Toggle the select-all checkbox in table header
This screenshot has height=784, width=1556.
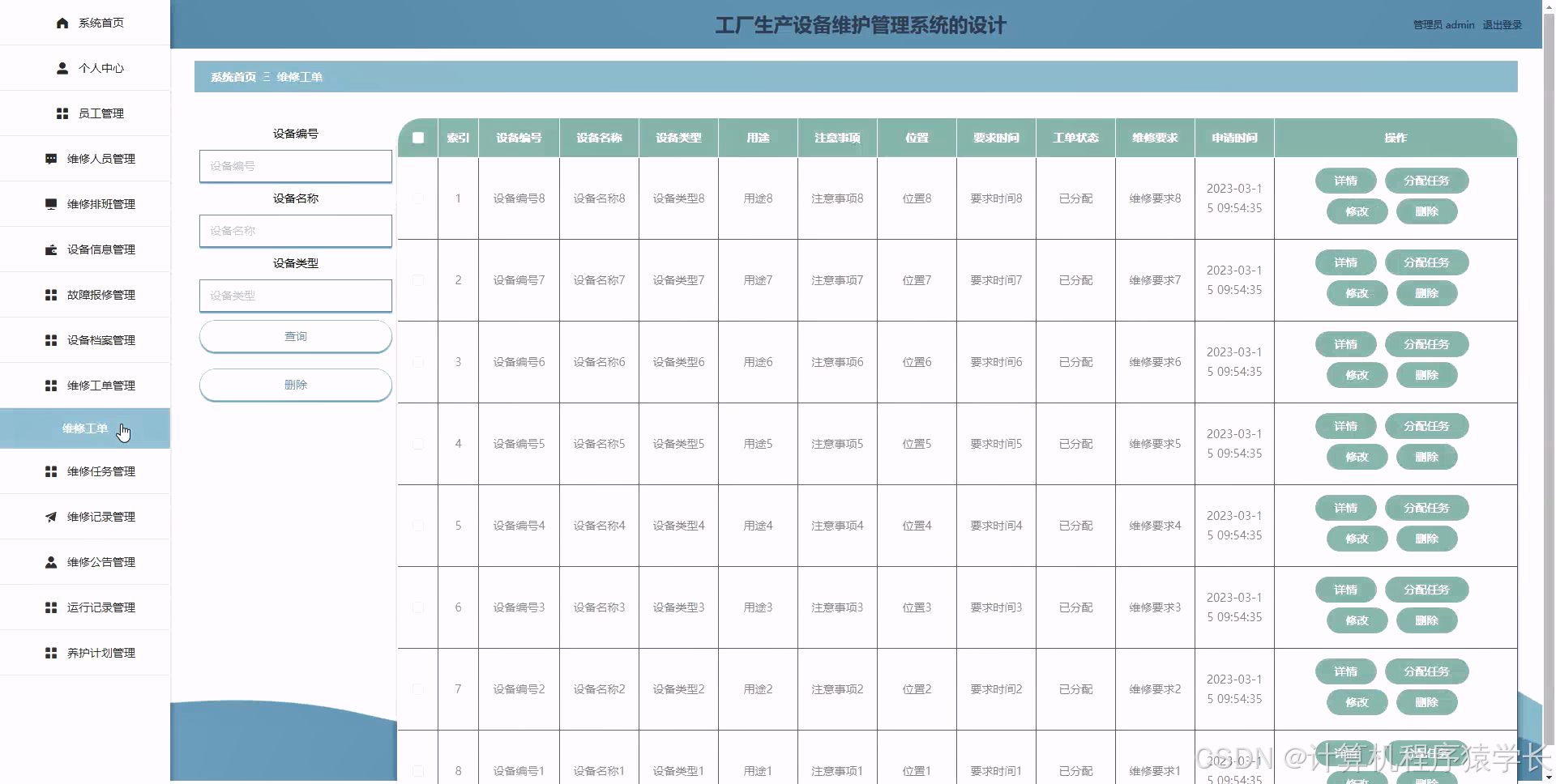(418, 138)
